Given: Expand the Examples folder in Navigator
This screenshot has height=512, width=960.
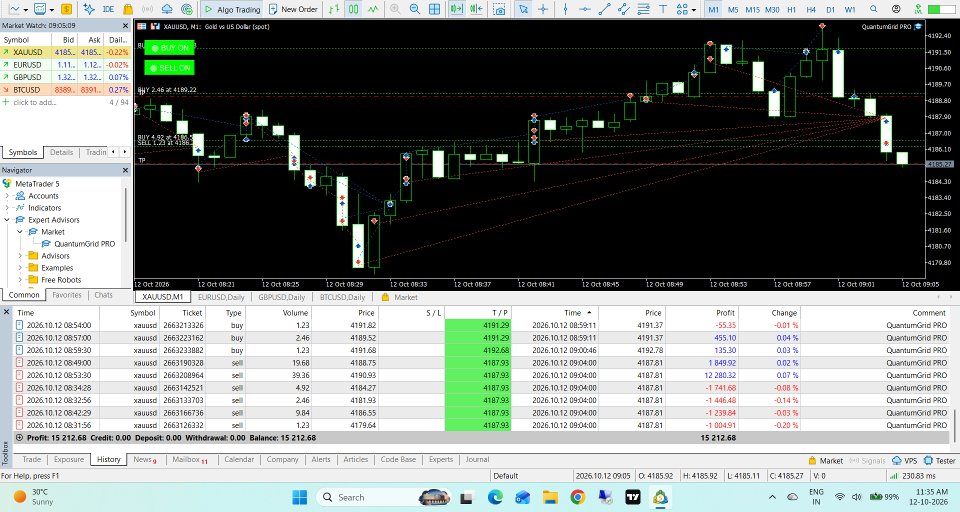Looking at the screenshot, I should tap(20, 268).
